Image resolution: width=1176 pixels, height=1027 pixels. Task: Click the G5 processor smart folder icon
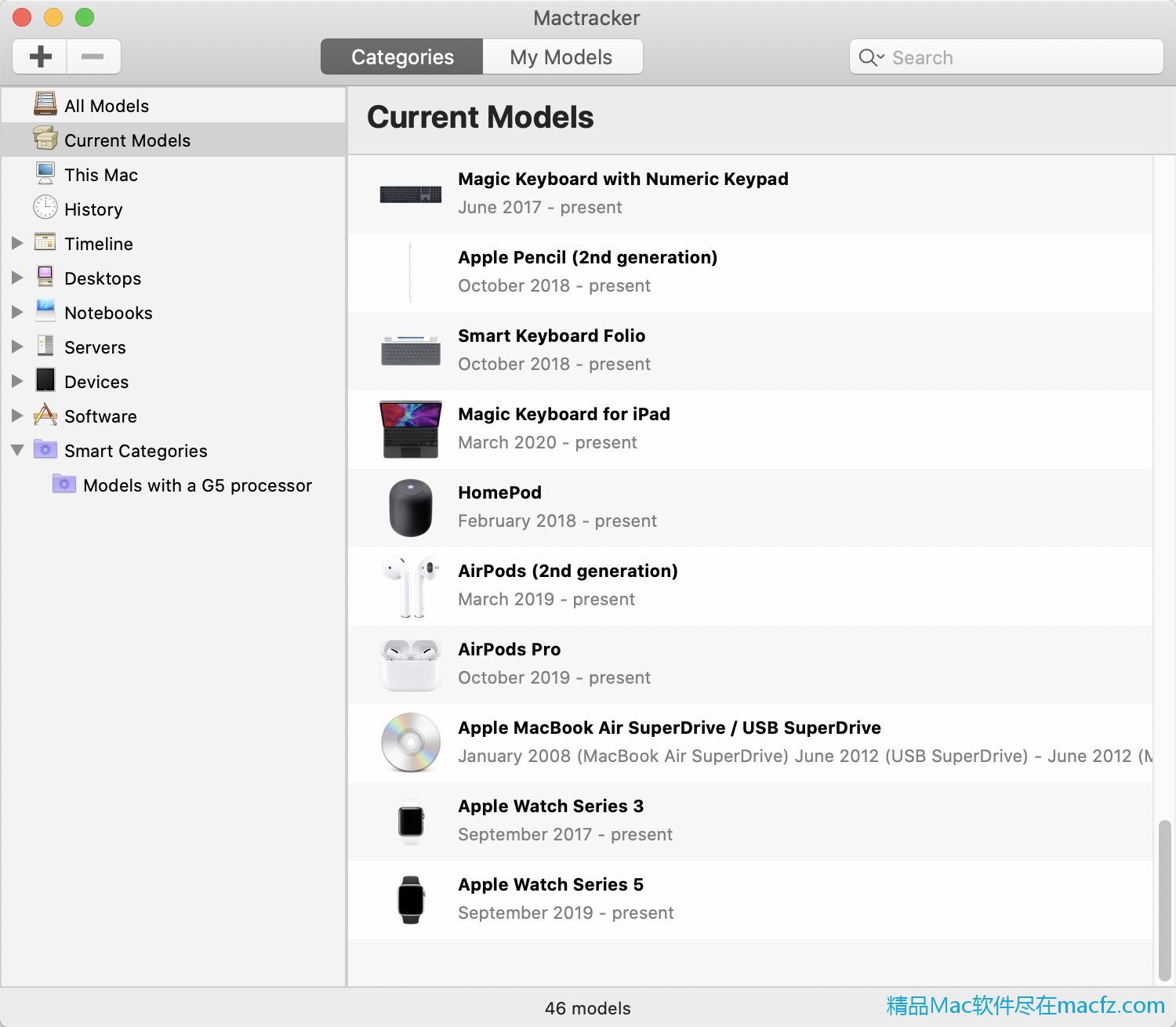point(64,484)
